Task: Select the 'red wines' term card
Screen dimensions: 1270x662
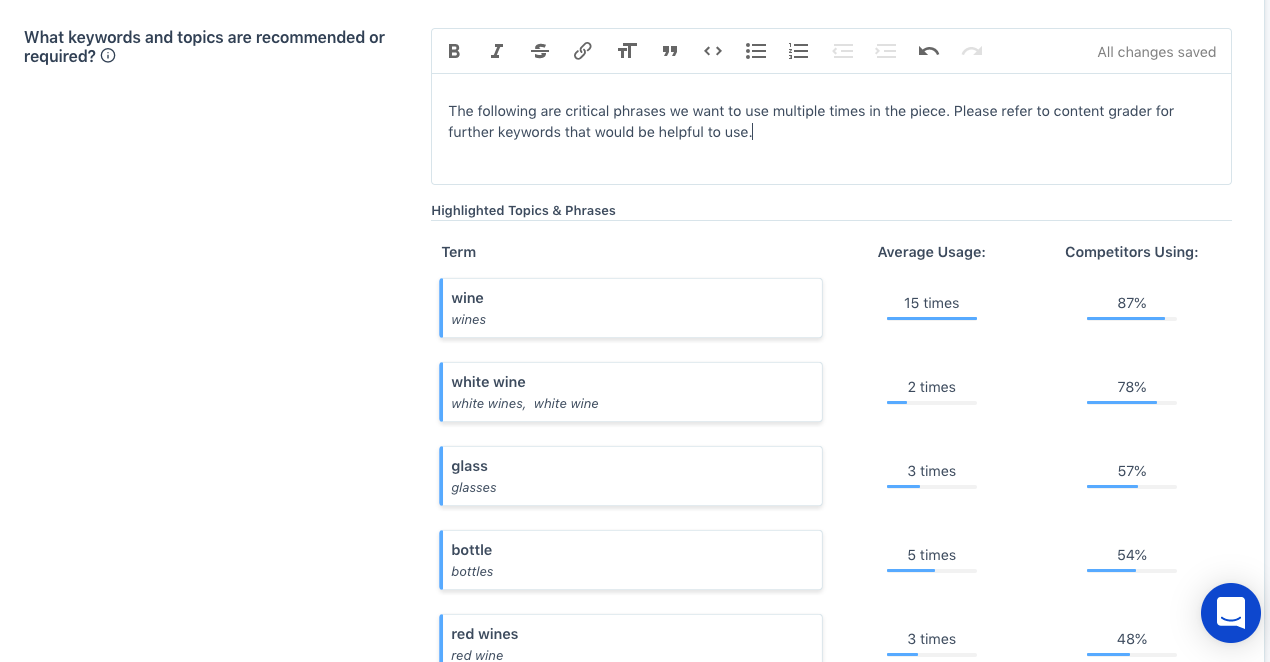Action: 630,641
